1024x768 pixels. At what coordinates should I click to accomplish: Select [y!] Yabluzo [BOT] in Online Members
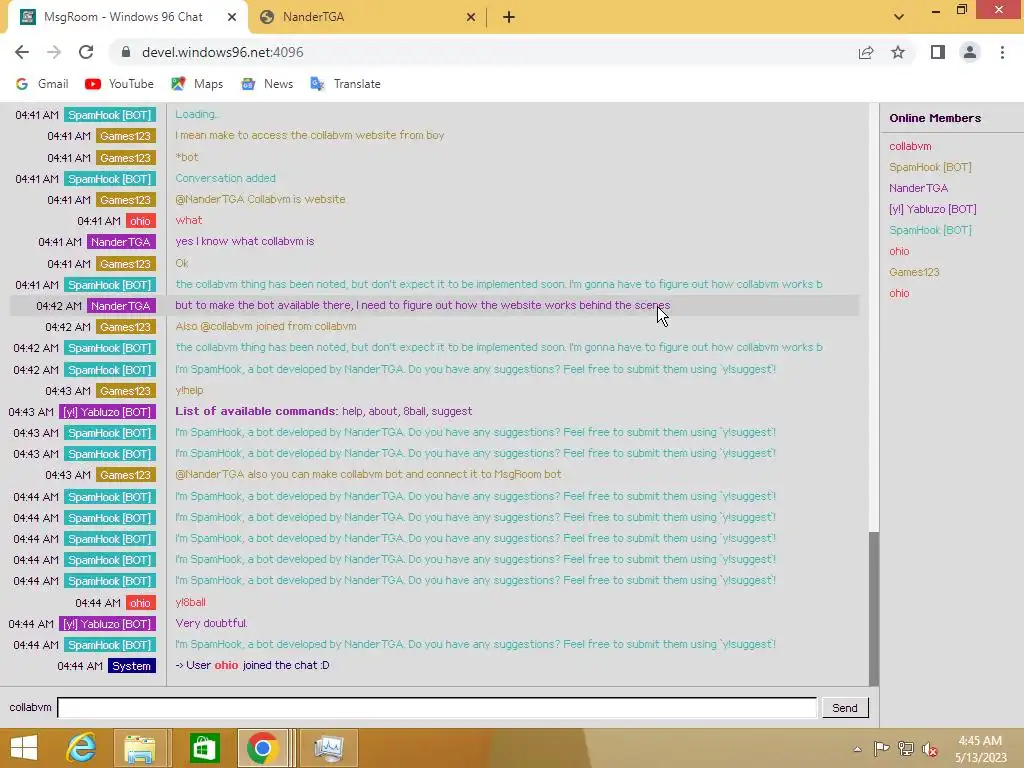933,209
